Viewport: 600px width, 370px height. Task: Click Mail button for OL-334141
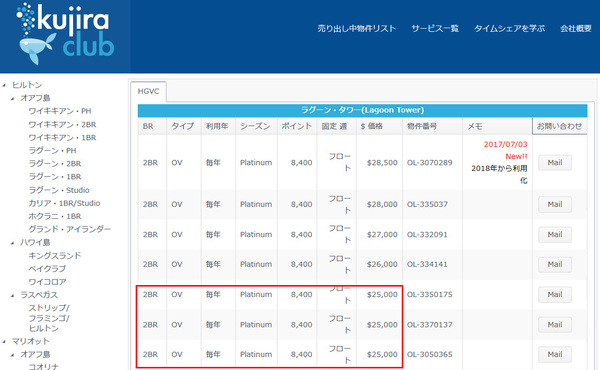click(x=555, y=264)
